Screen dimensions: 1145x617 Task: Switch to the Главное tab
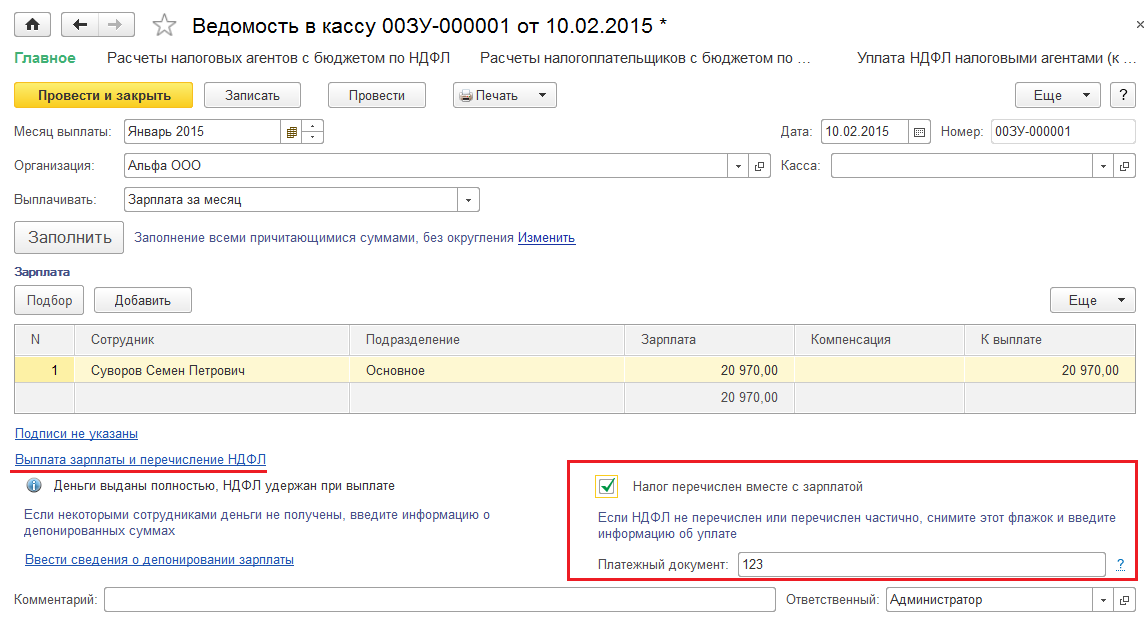click(45, 58)
